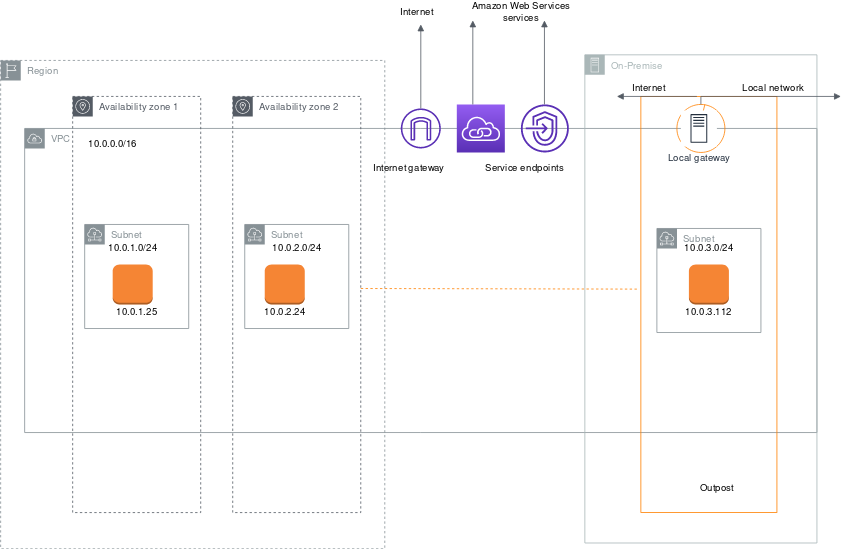848x549 pixels.
Task: Click the Internet label above the gateway
Action: click(x=417, y=12)
